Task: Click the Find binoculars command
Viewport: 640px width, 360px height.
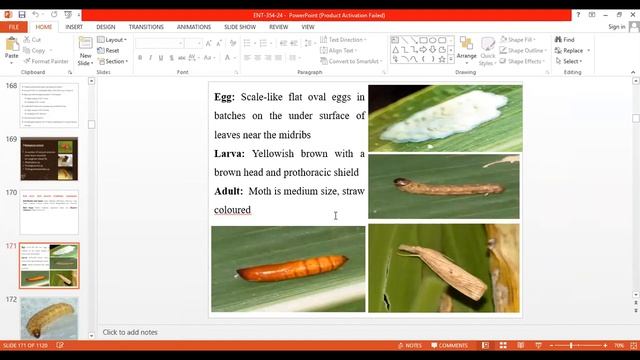Action: coord(565,40)
